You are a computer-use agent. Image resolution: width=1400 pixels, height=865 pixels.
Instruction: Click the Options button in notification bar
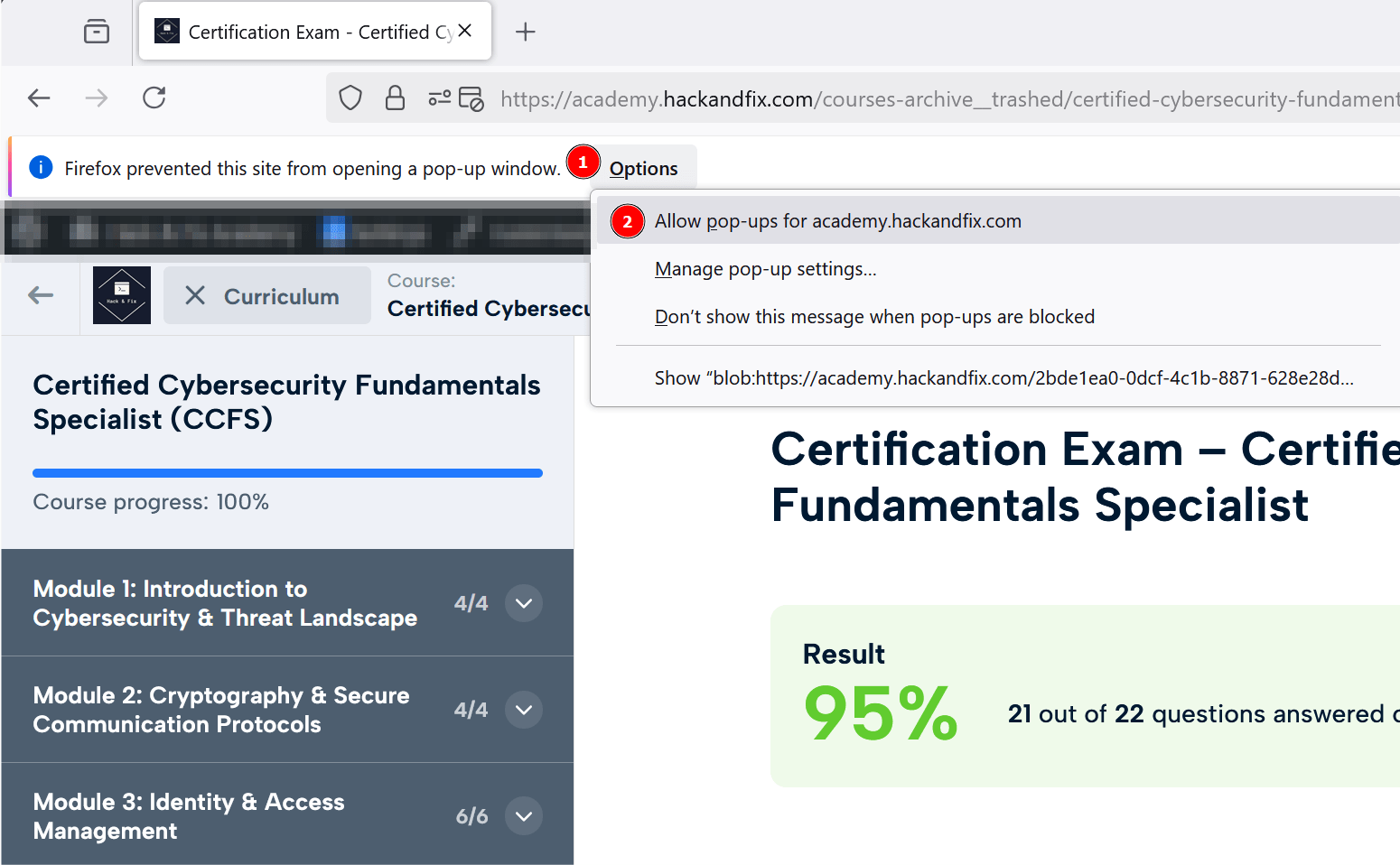coord(643,169)
